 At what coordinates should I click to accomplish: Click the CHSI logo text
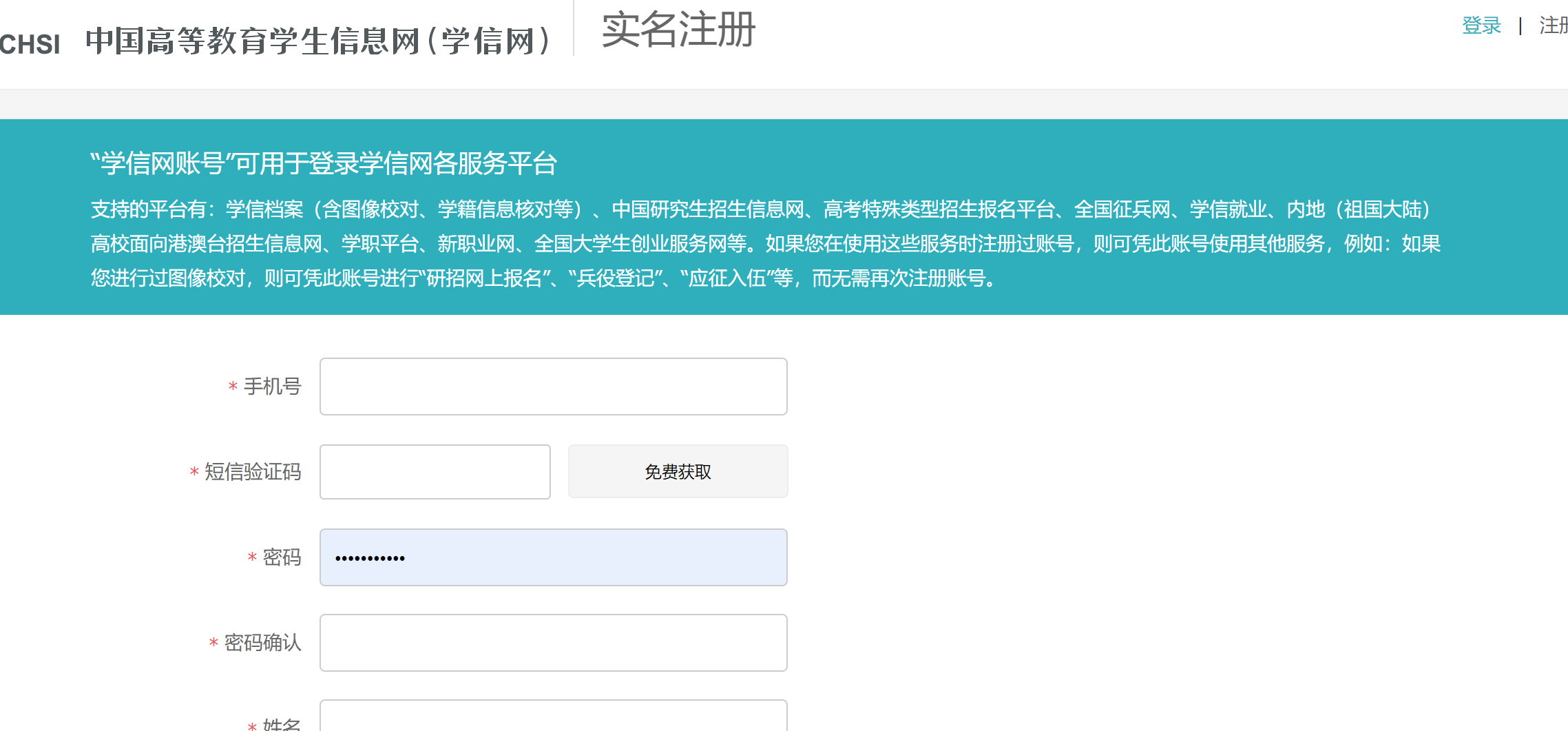tap(30, 44)
